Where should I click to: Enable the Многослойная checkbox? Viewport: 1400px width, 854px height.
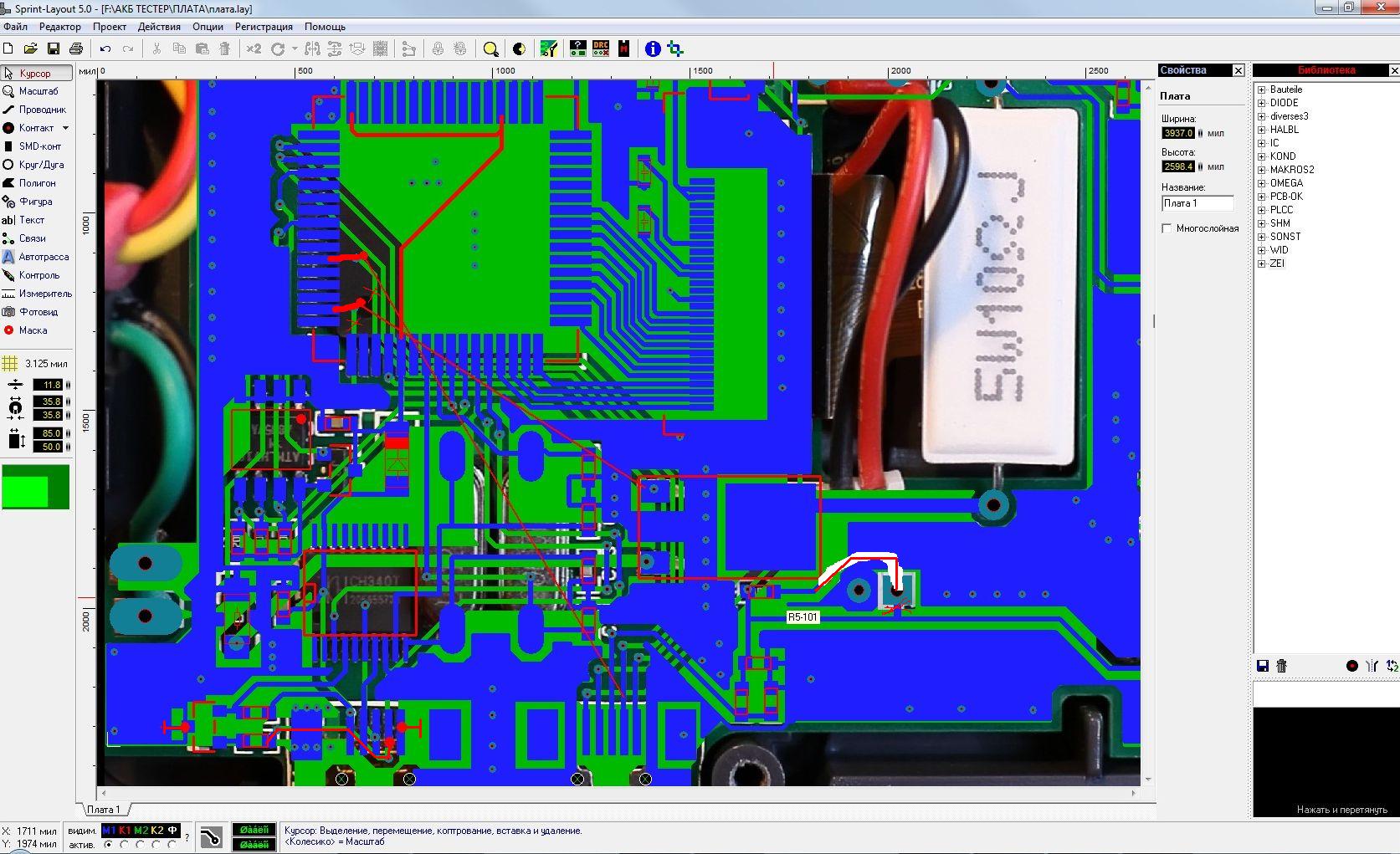tap(1167, 228)
